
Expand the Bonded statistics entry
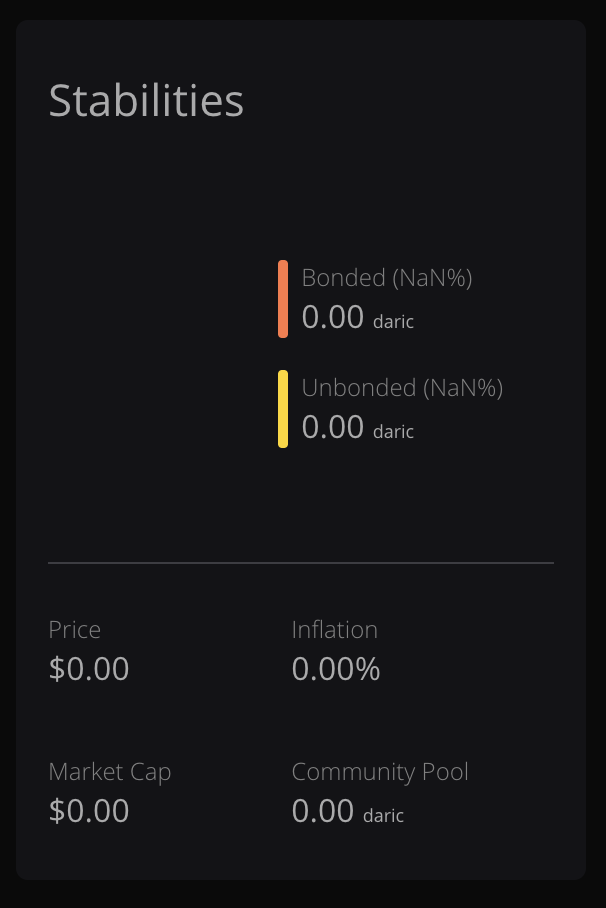click(387, 297)
